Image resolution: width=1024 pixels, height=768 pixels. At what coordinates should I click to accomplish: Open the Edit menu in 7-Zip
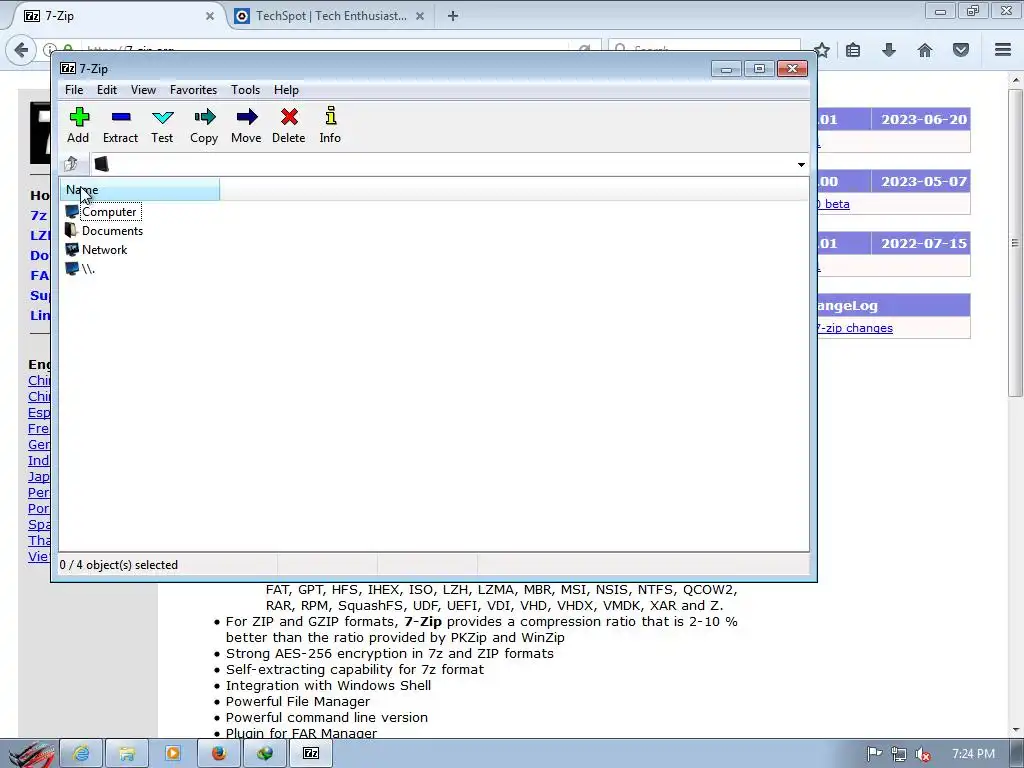[x=107, y=89]
